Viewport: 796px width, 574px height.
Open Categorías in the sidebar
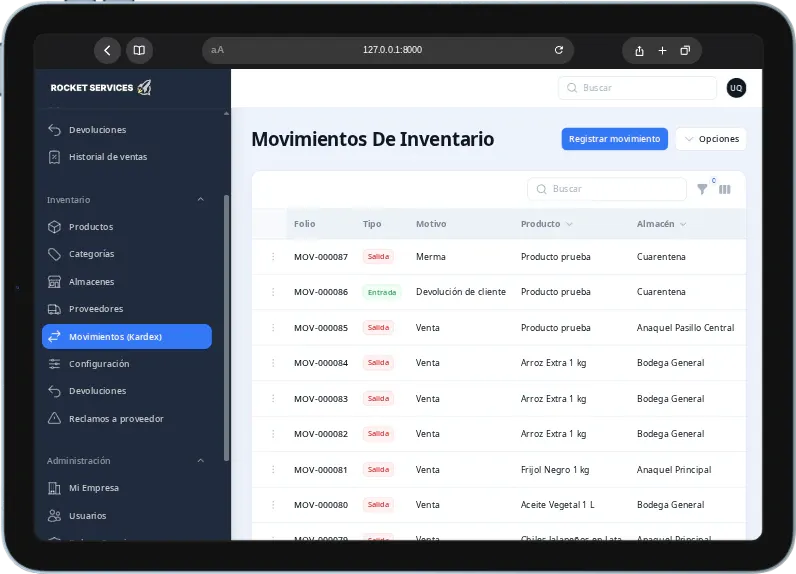point(127,254)
